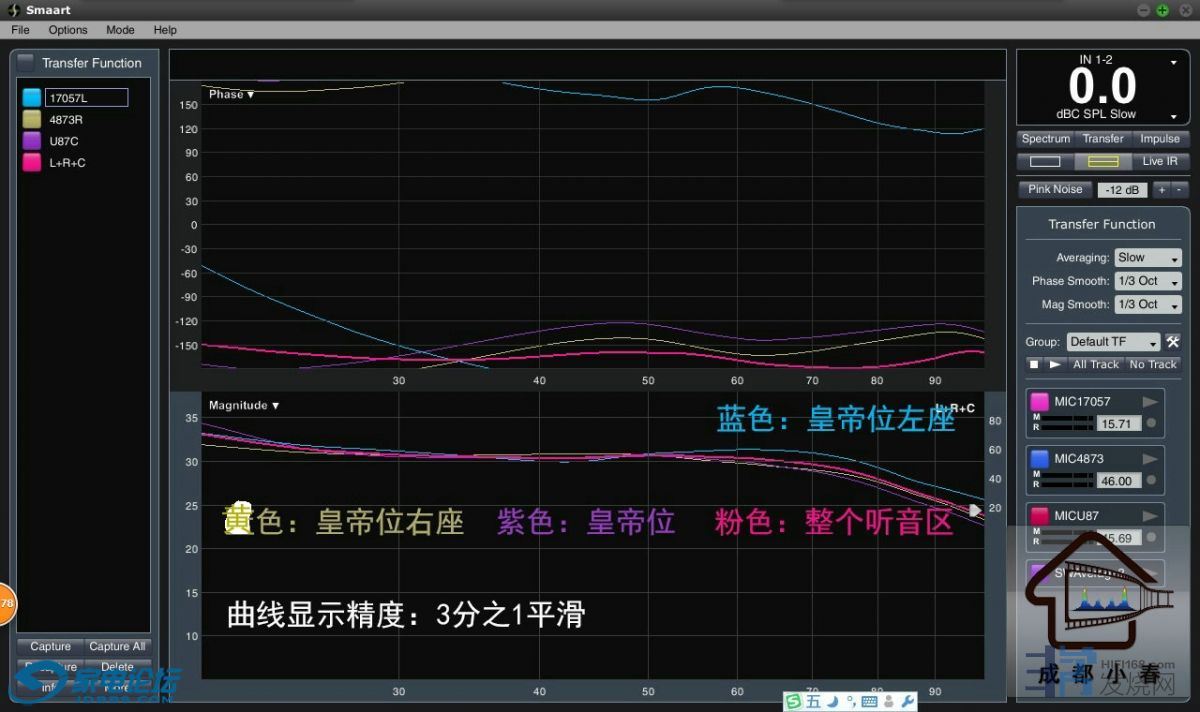The image size is (1200, 712).
Task: Toggle the Pink Noise generator
Action: (x=1054, y=189)
